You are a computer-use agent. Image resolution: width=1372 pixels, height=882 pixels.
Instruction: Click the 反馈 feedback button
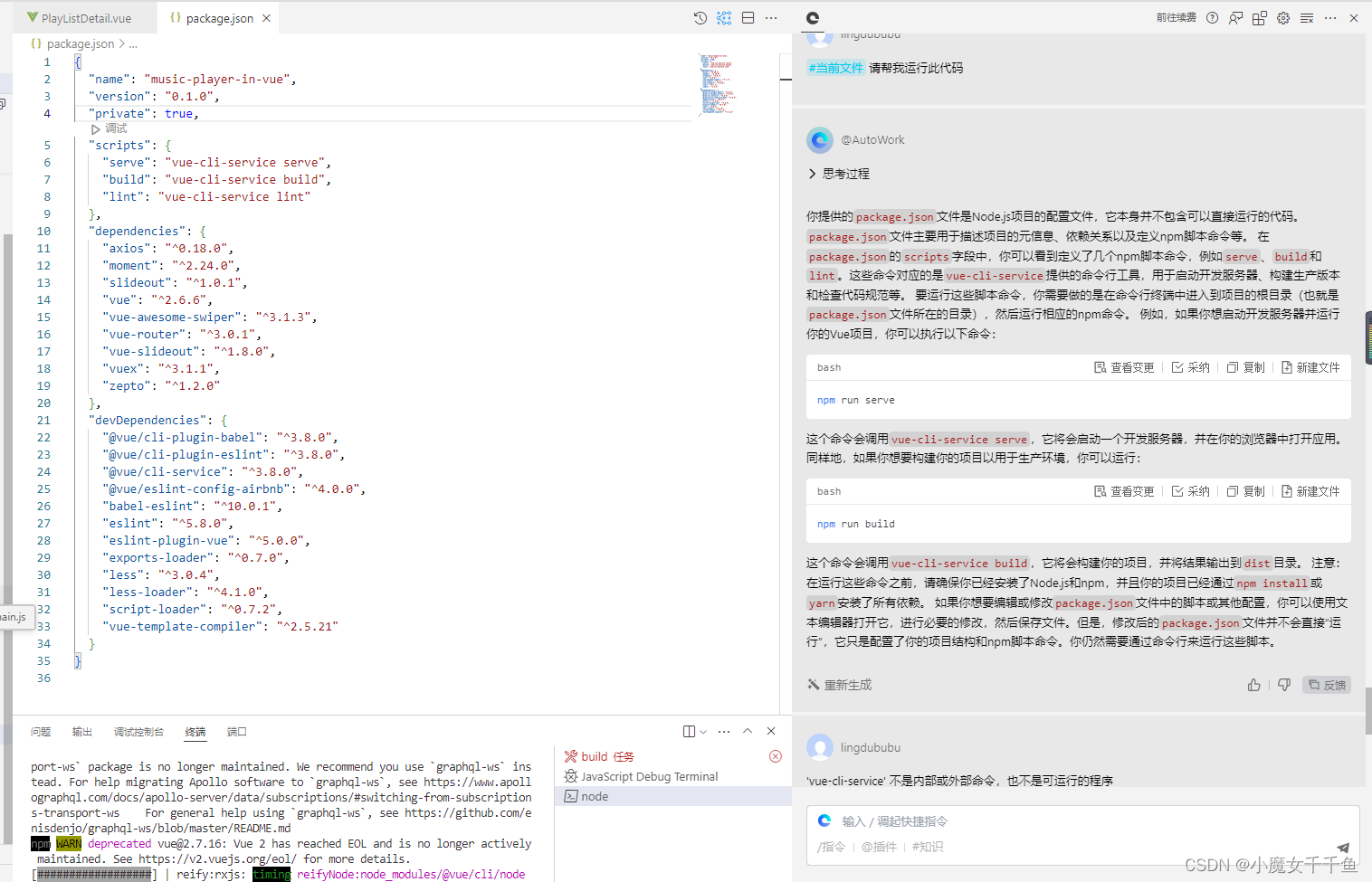coord(1327,685)
